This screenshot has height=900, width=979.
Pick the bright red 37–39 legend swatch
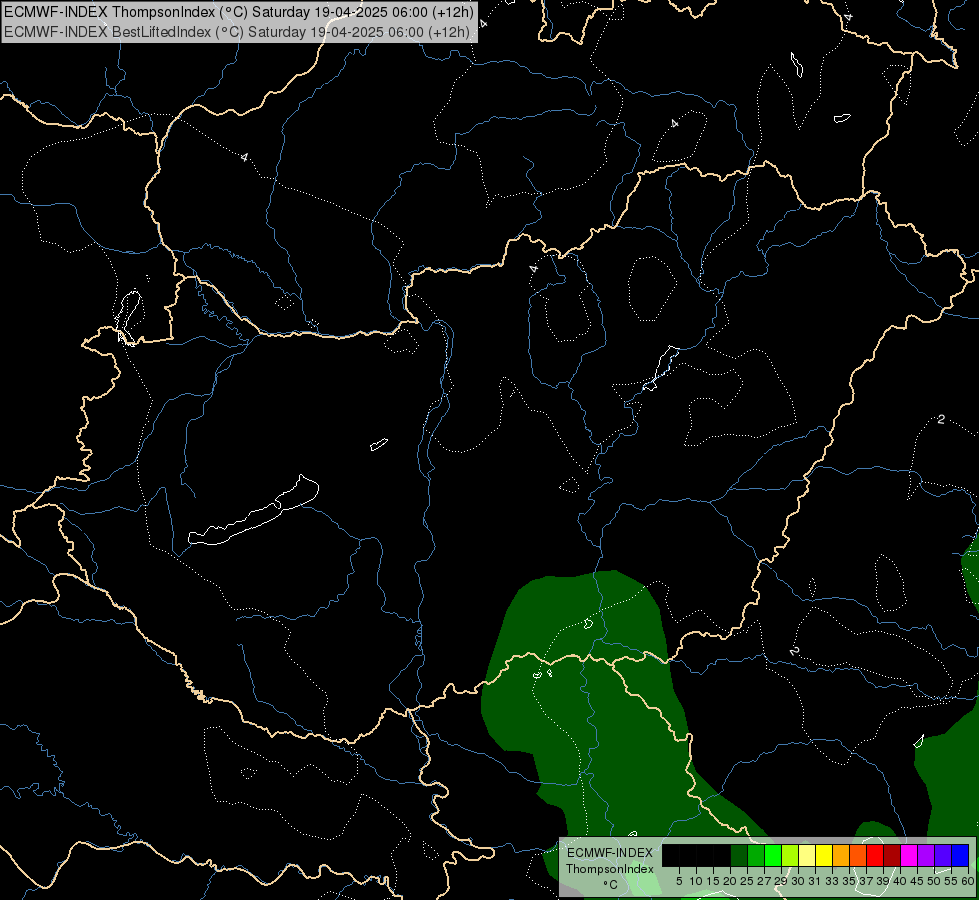[x=875, y=855]
